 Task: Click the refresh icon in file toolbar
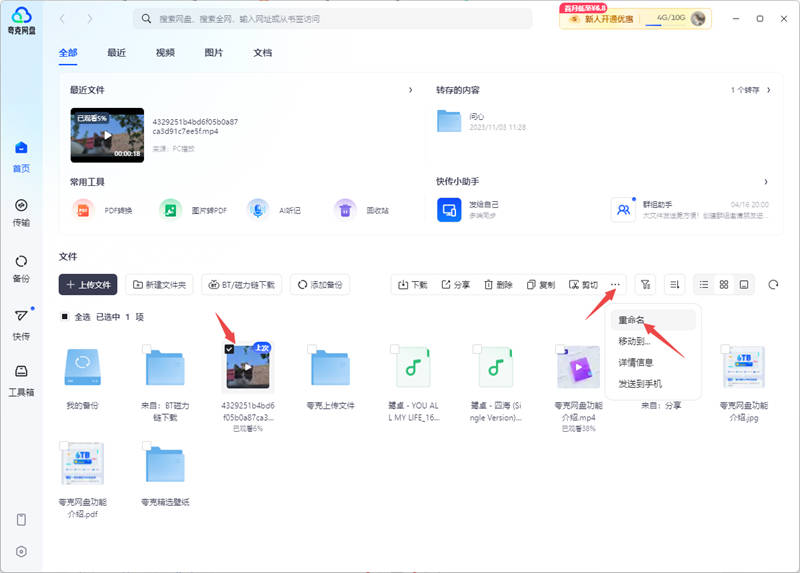pyautogui.click(x=773, y=285)
